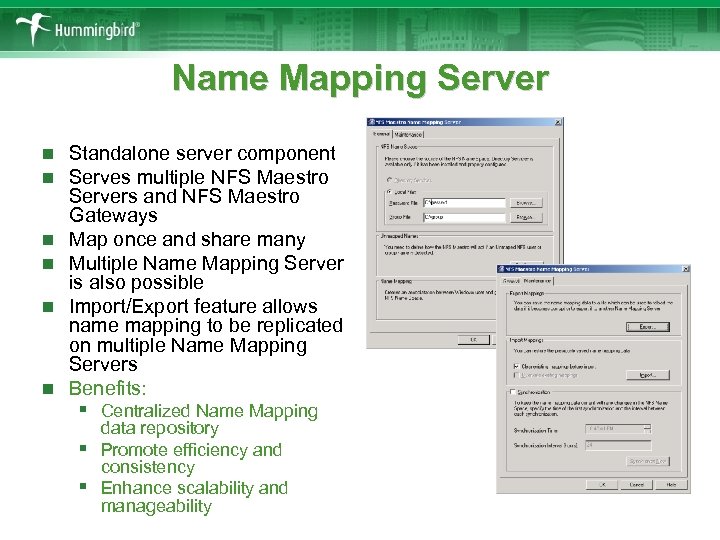Click the Group File input field
Image resolution: width=720 pixels, height=540 pixels.
pos(464,217)
